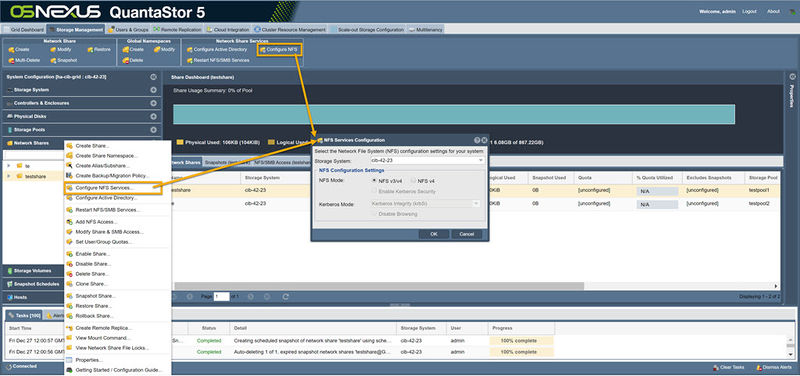Viewport: 800px width, 376px height.
Task: Open the Remote Replication tab
Action: [178, 30]
